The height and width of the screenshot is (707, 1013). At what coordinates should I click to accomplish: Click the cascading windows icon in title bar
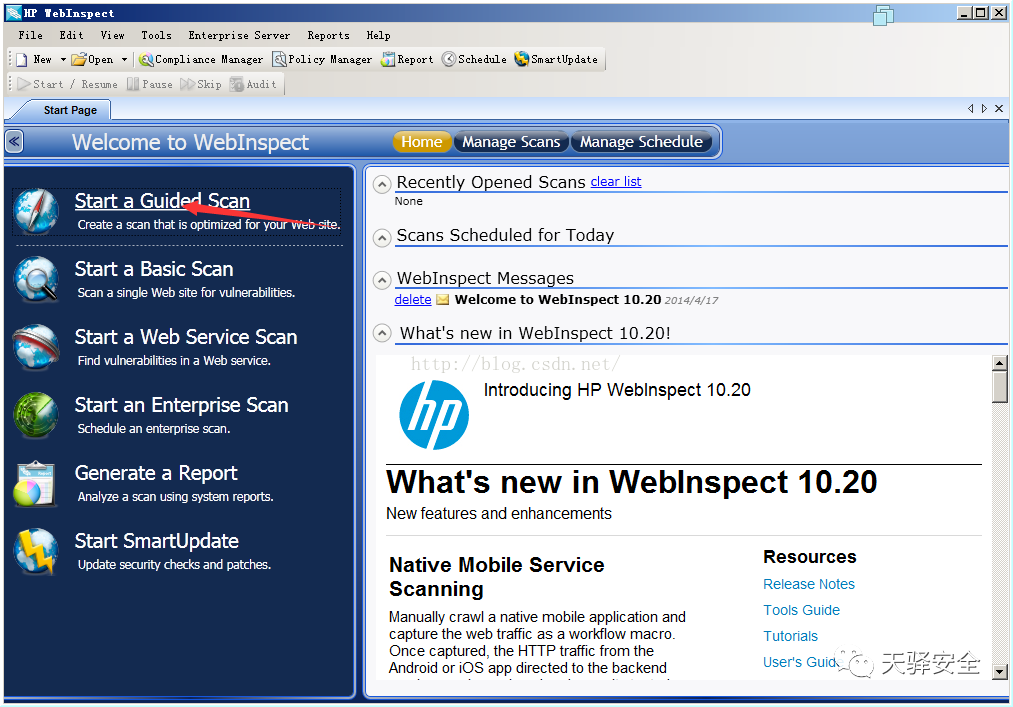click(882, 15)
